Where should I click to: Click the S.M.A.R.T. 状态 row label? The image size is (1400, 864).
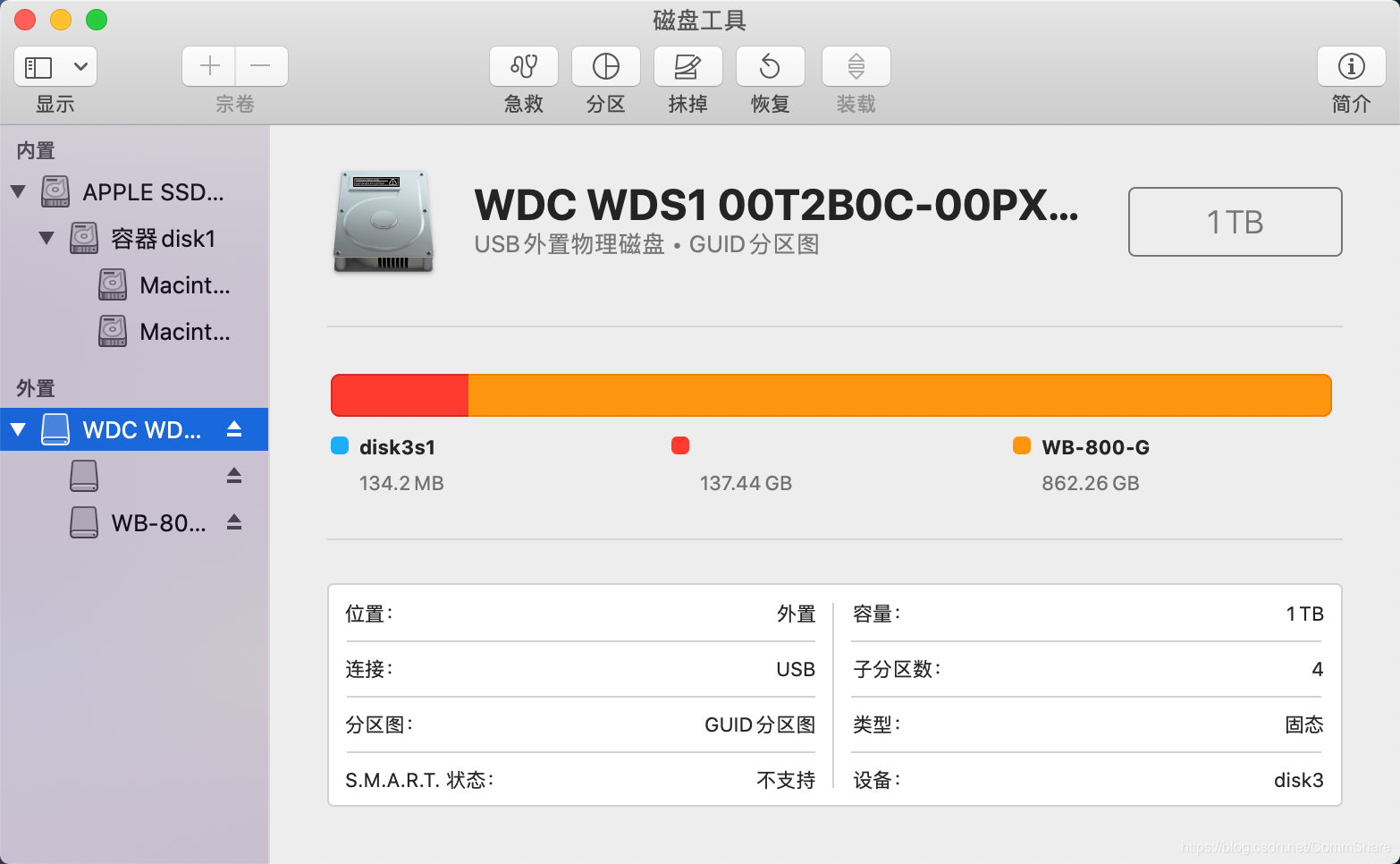coord(419,780)
